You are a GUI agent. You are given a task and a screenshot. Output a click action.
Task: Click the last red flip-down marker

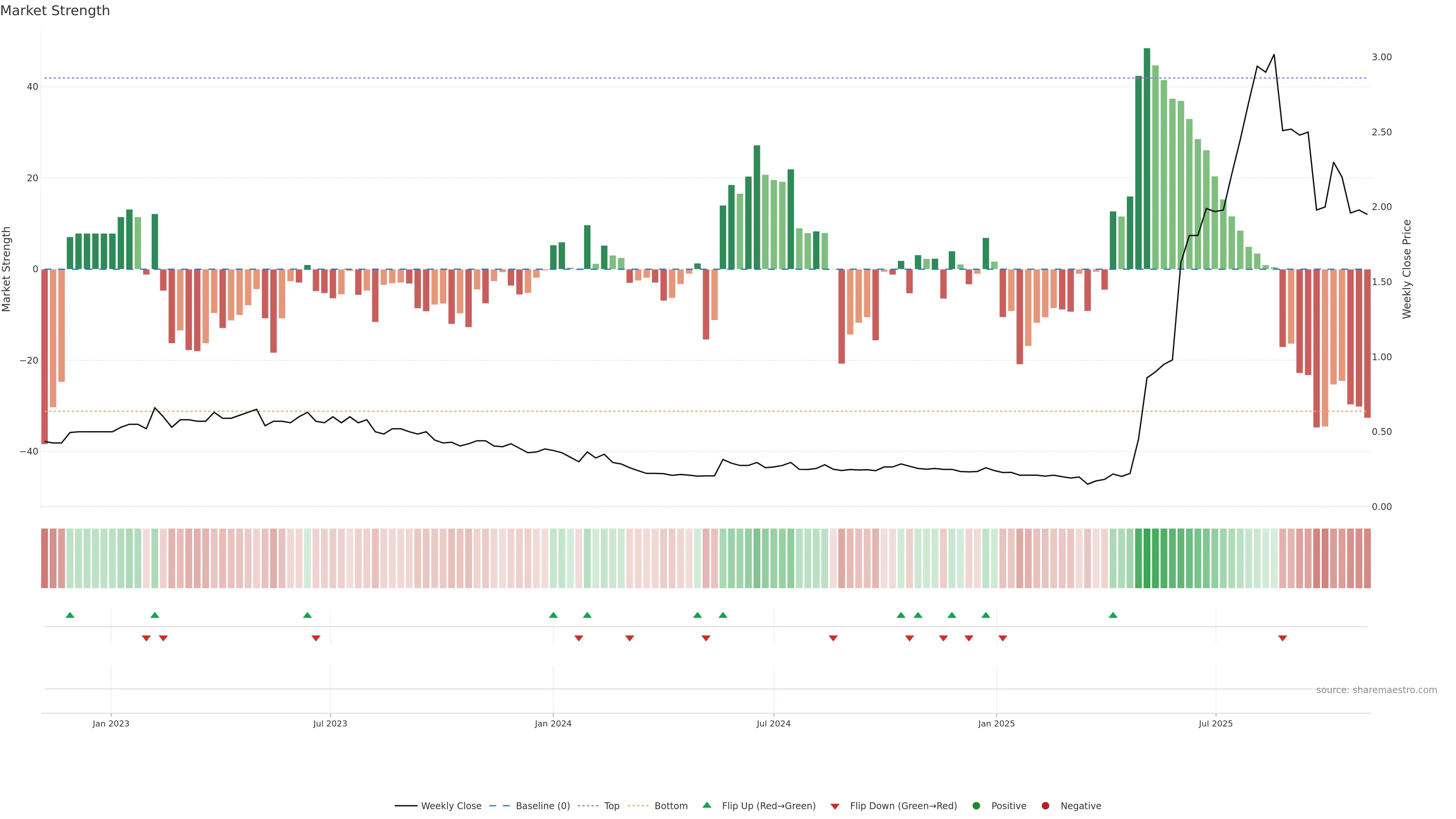(x=1282, y=638)
